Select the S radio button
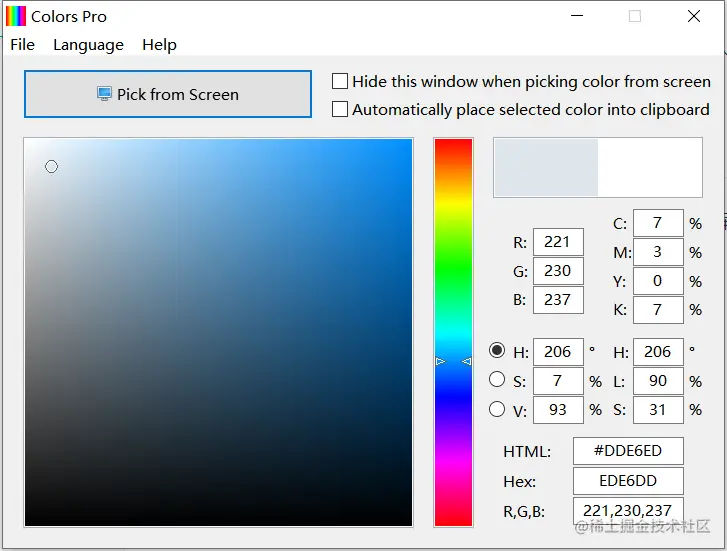 tap(497, 379)
